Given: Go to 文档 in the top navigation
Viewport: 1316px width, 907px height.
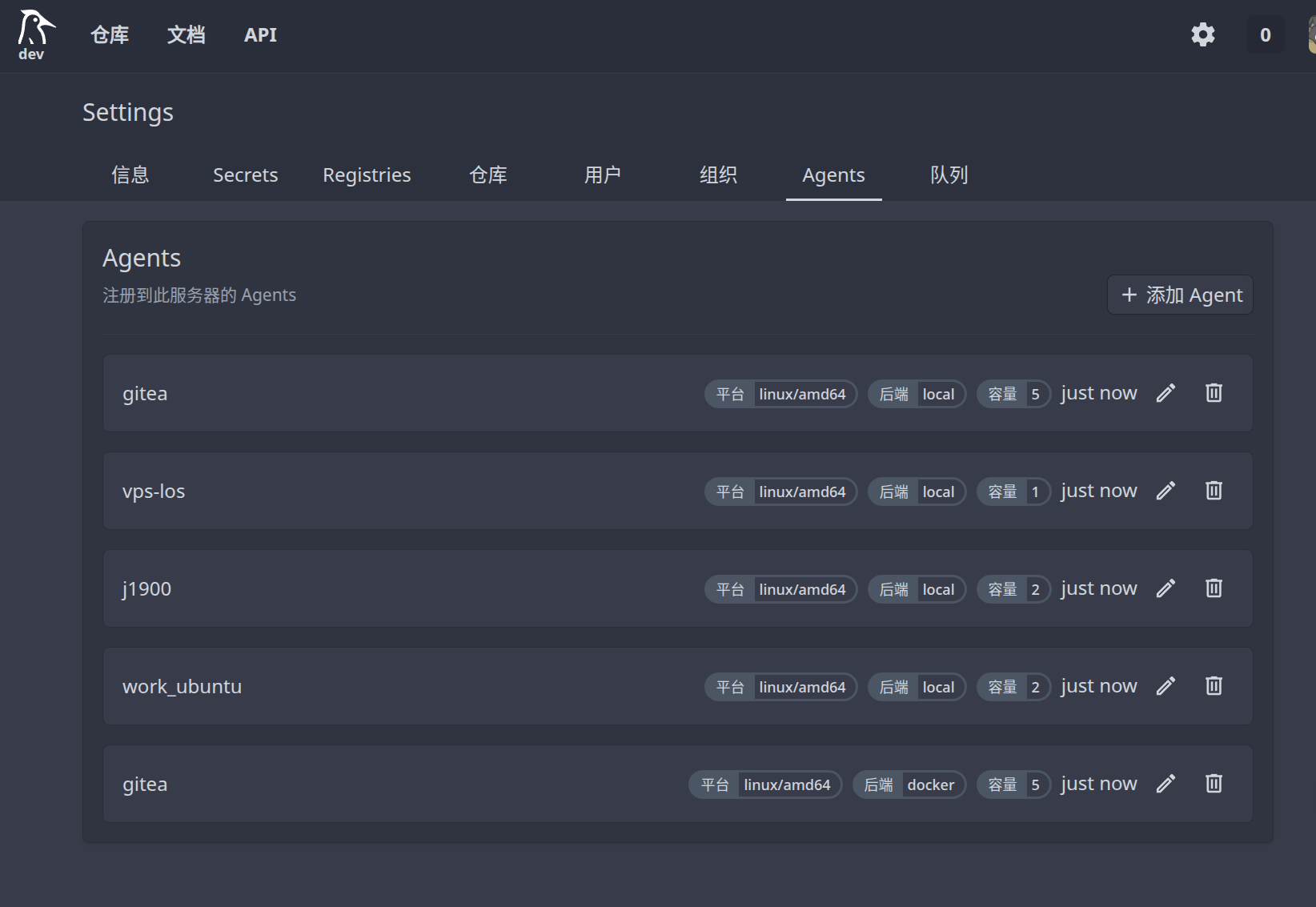Looking at the screenshot, I should (x=186, y=35).
